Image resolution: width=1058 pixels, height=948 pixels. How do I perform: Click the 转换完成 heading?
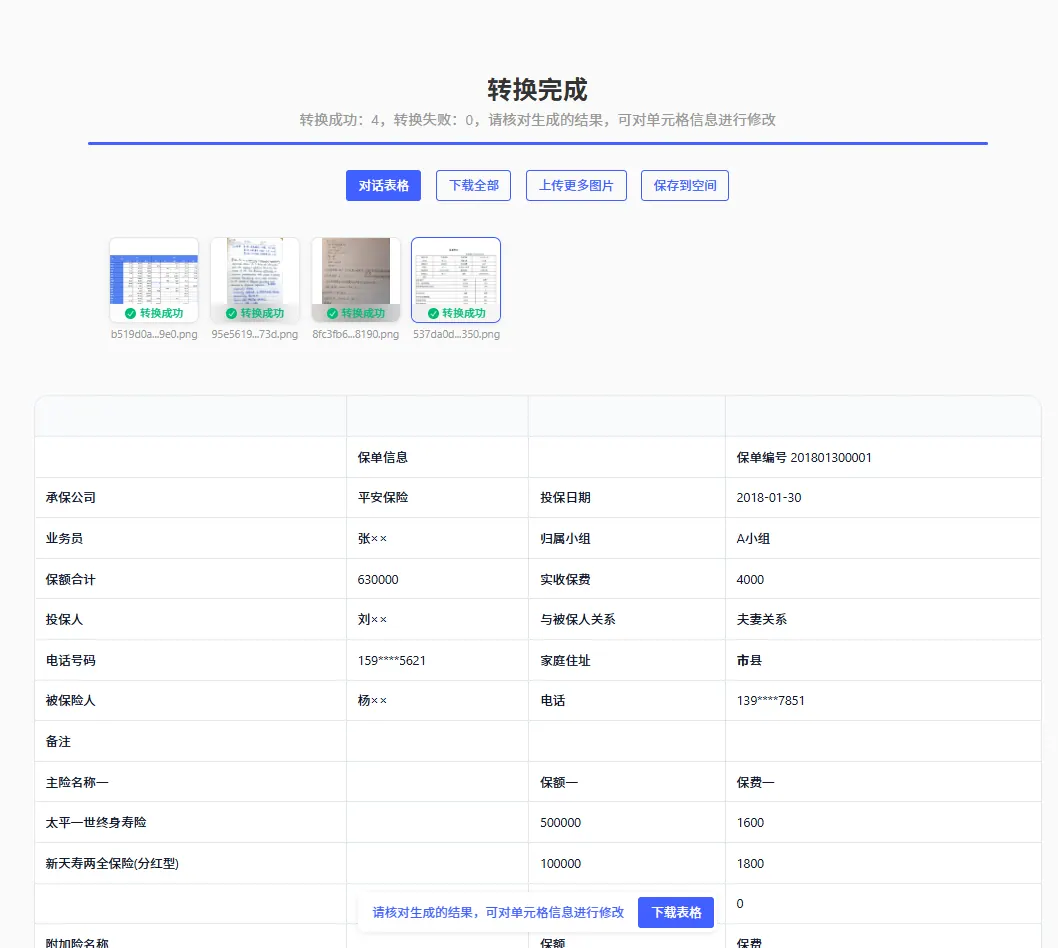tap(537, 90)
